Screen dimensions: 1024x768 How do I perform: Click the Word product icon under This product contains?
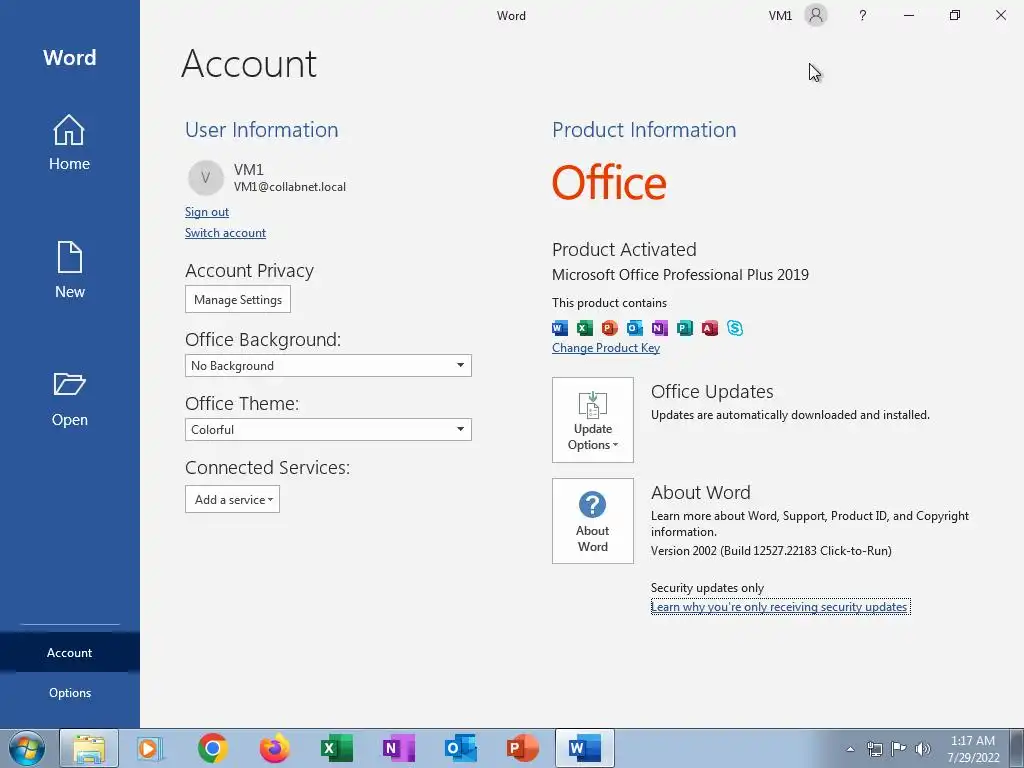(x=560, y=328)
